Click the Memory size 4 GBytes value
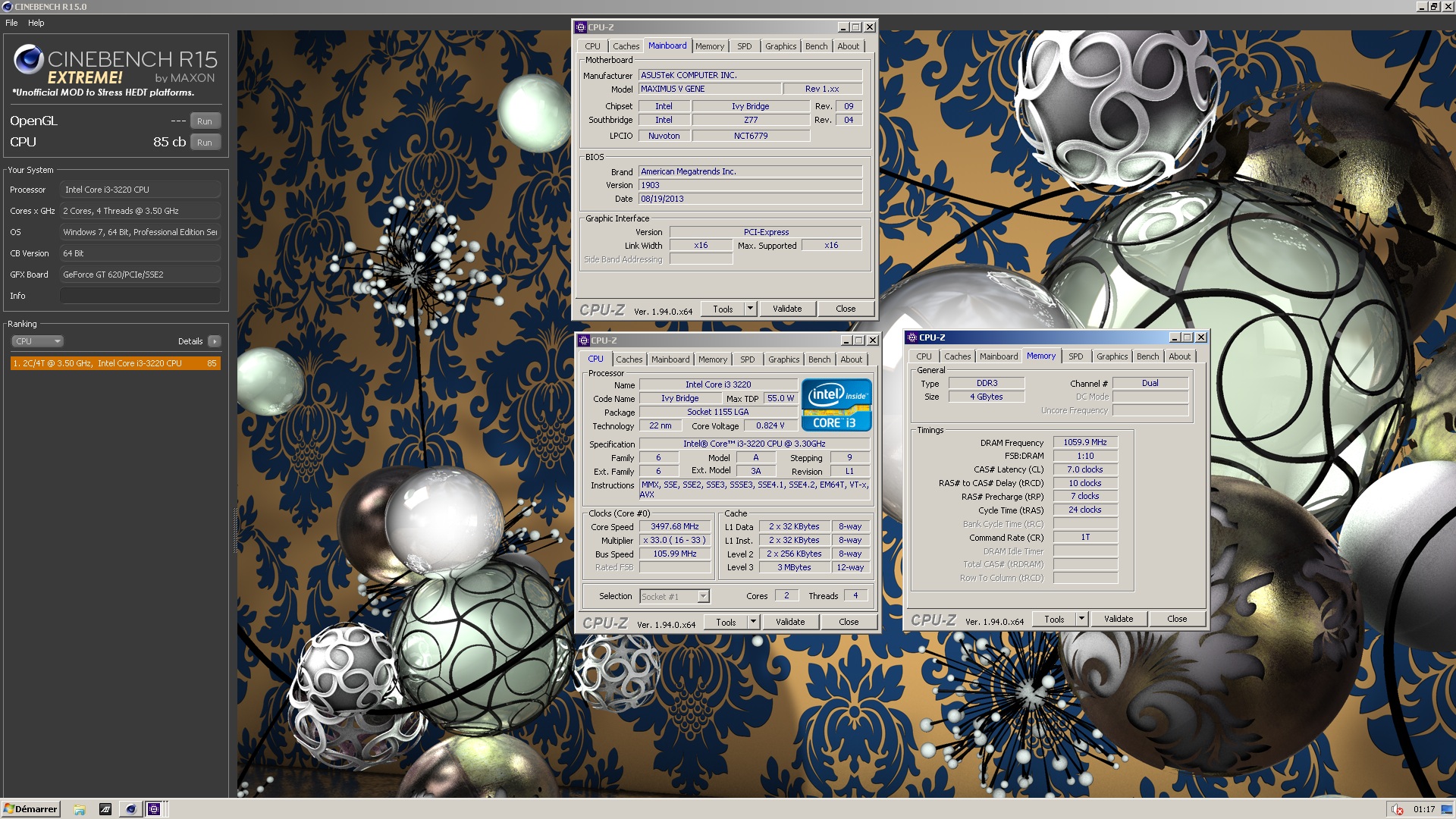Screen dimensions: 1456x819 click(x=986, y=397)
